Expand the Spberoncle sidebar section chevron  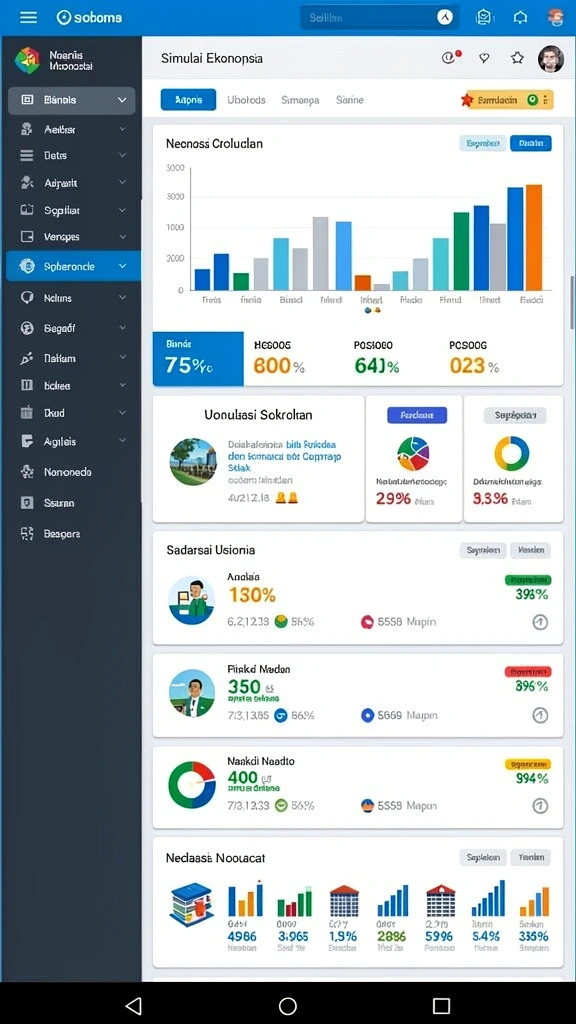[122, 266]
